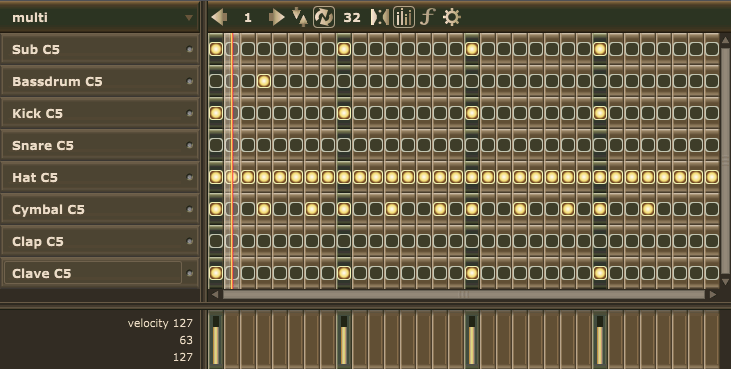Image resolution: width=731 pixels, height=369 pixels.
Task: Click the Cymbal C5 track's small knob
Action: pos(189,209)
